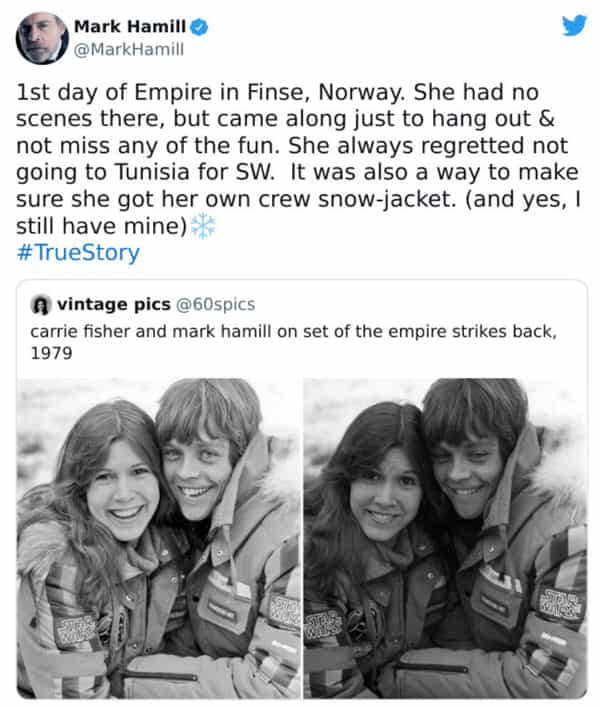Viewport: 600px width, 708px height.
Task: Open the @MarkHamill handle
Action: [x=128, y=48]
